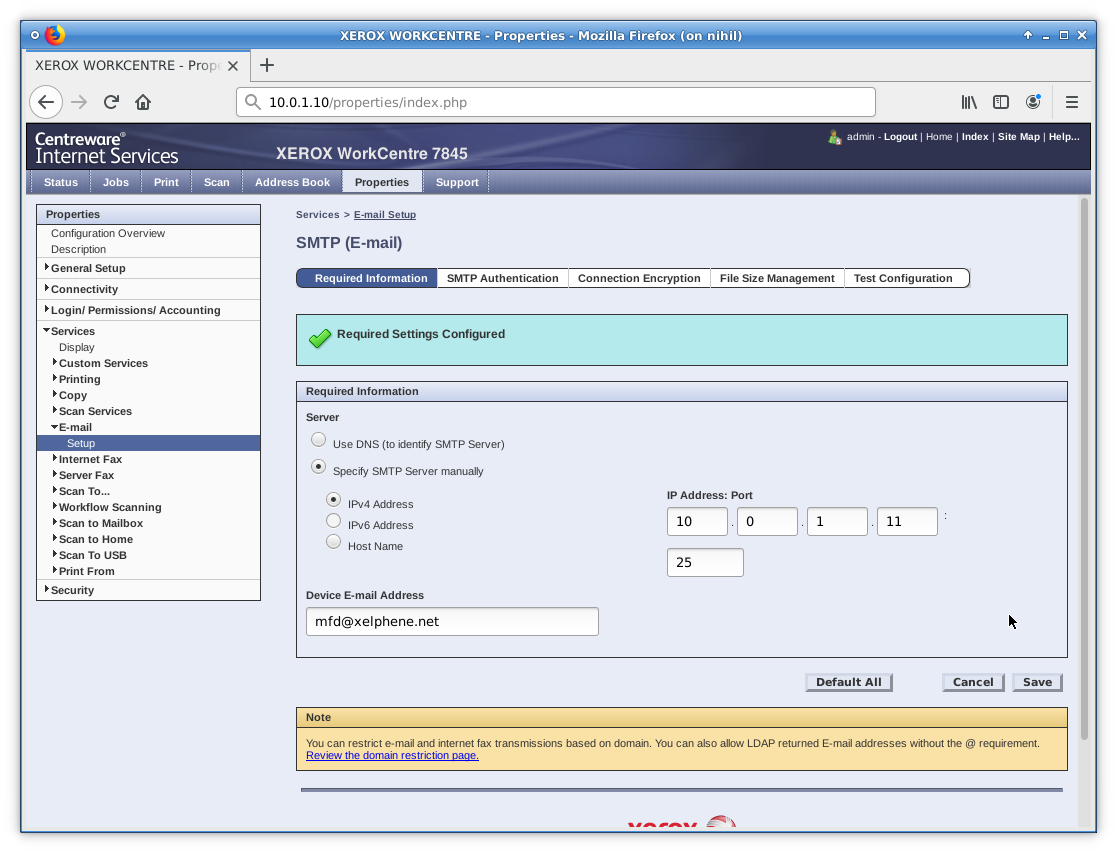Open the Firefox hamburger menu
This screenshot has width=1117, height=853.
[x=1071, y=102]
